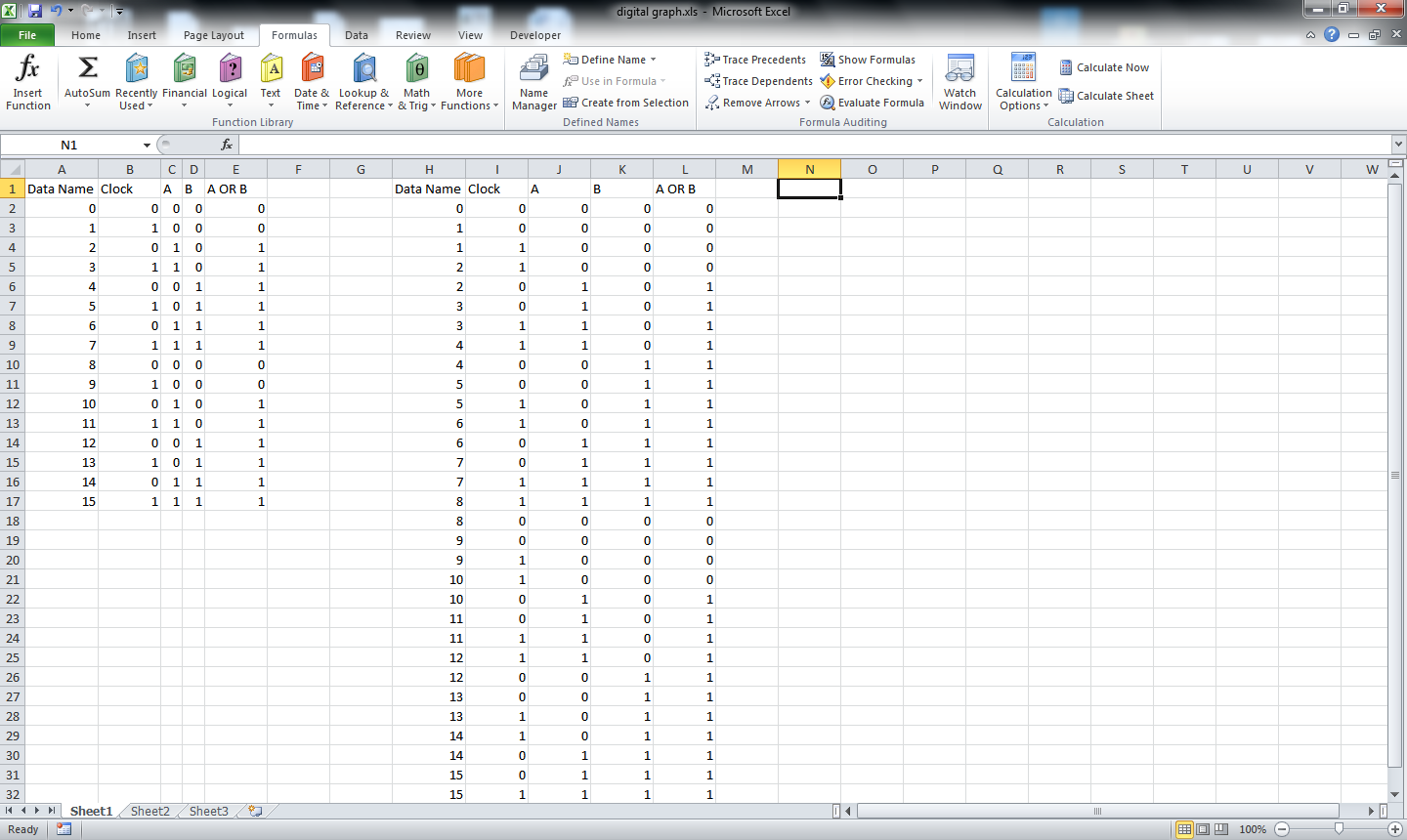1407x840 pixels.
Task: Expand the More Functions dropdown
Action: point(469,81)
